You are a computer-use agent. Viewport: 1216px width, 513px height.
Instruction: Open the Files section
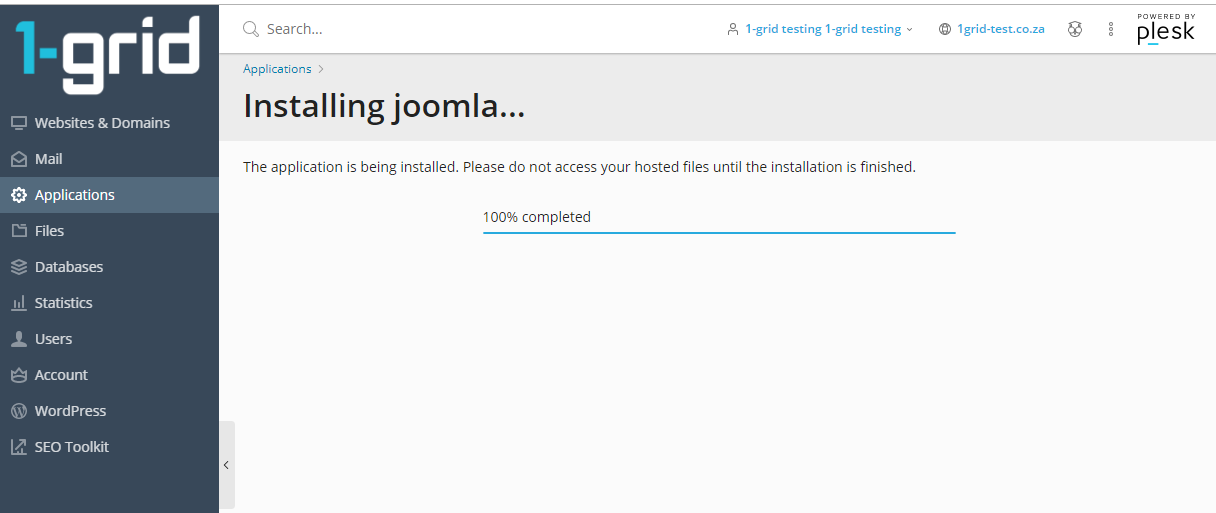pos(109,231)
